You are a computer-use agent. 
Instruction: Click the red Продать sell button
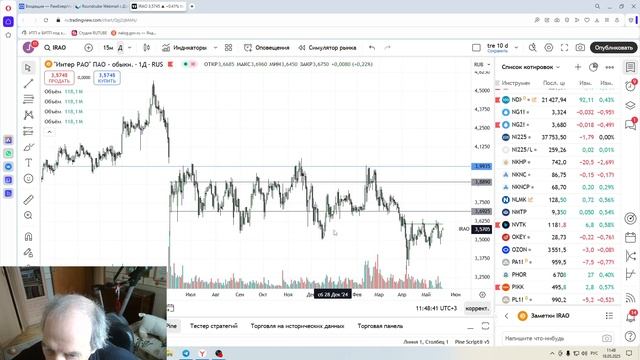(x=59, y=78)
